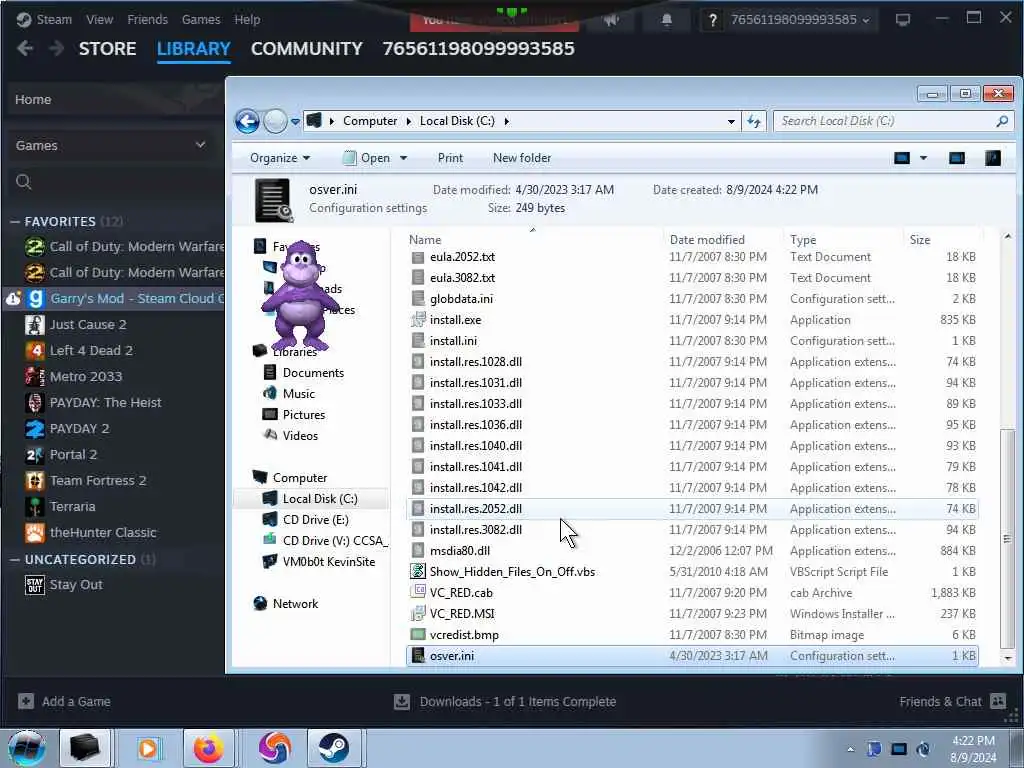
Task: Change view with the views icon
Action: click(x=902, y=158)
